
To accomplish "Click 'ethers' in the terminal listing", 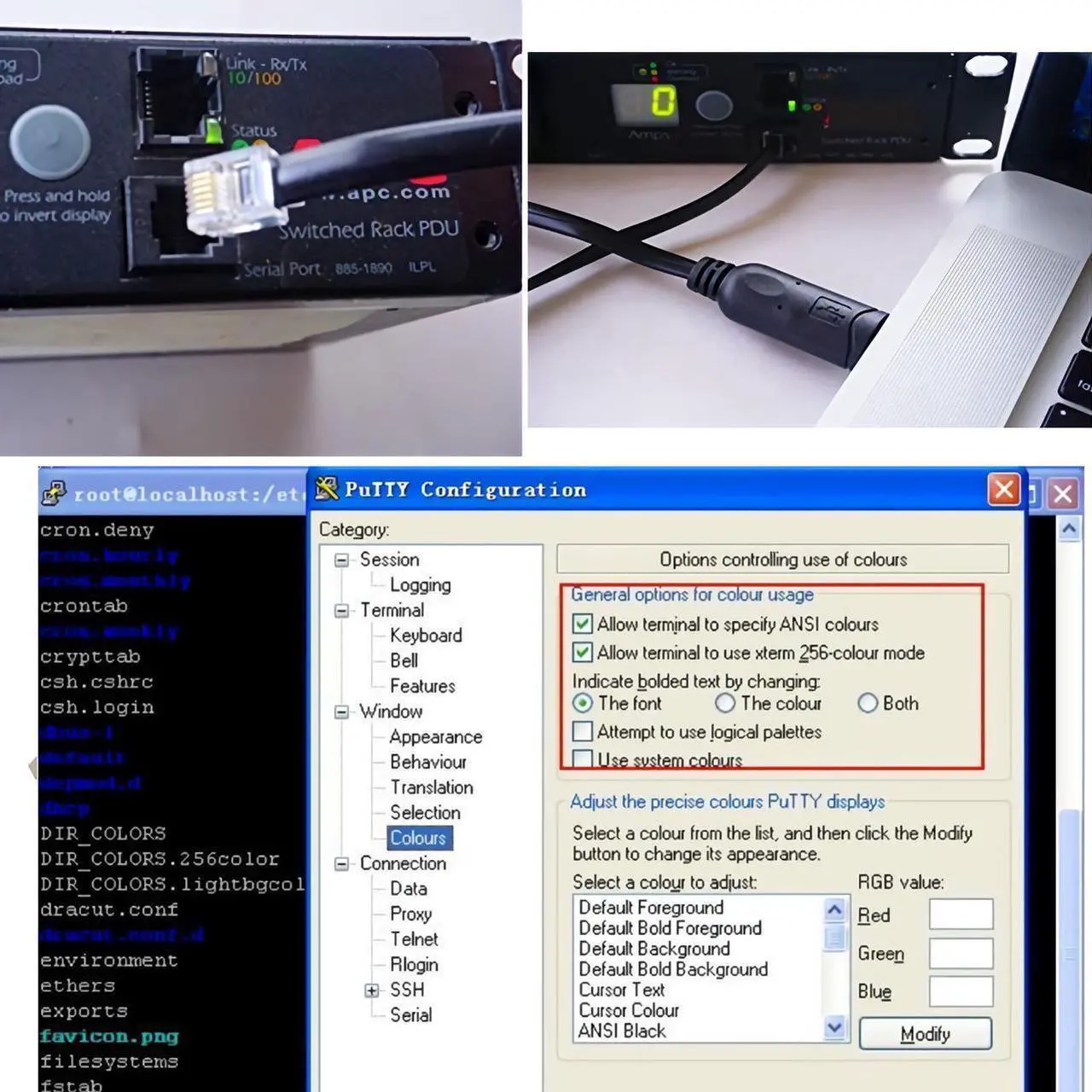I will [x=77, y=986].
